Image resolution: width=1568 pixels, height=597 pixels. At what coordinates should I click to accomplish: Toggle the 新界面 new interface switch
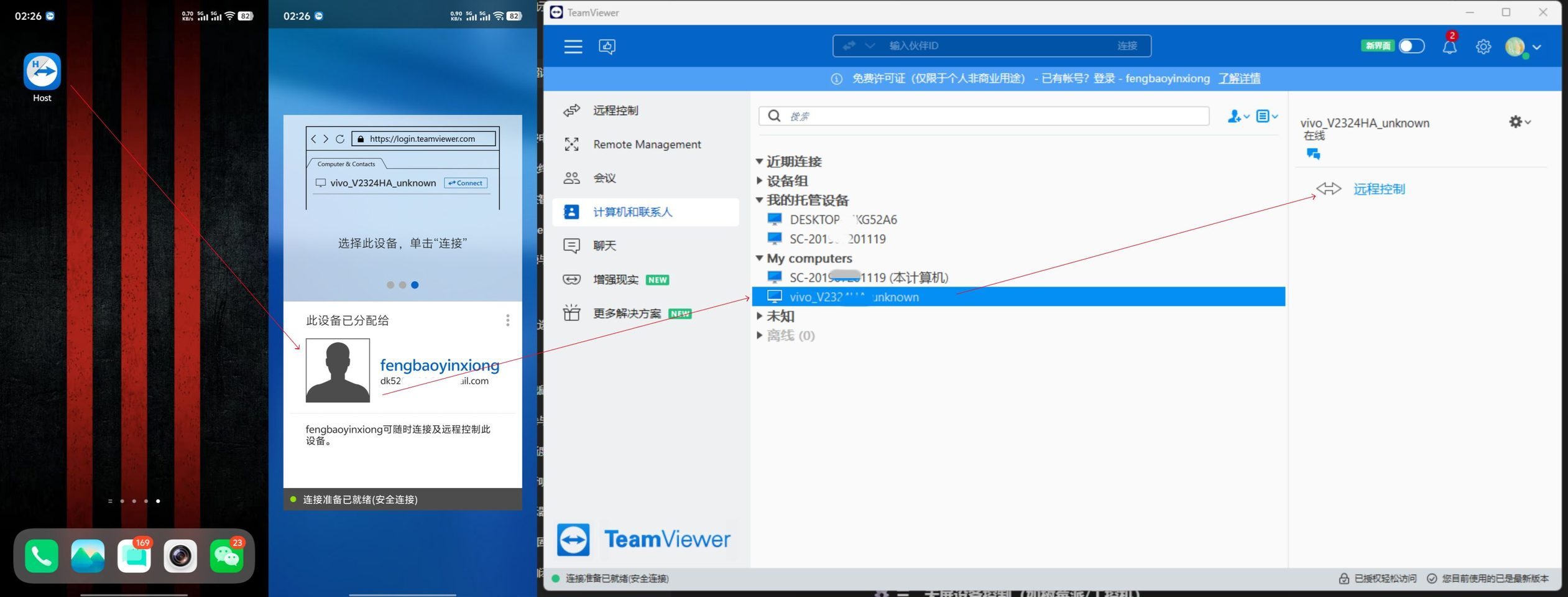point(1411,46)
